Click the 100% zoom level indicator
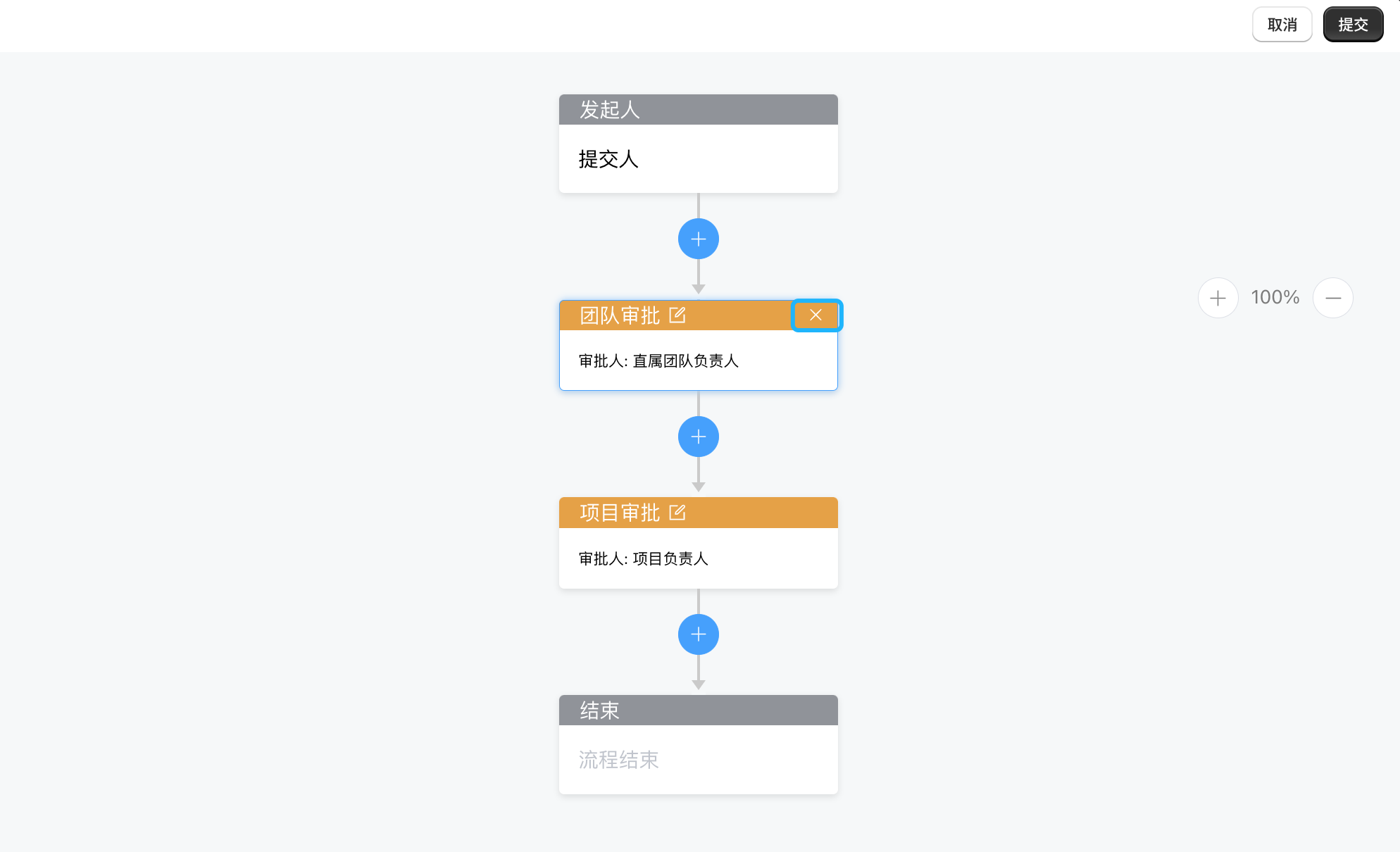 (x=1275, y=298)
